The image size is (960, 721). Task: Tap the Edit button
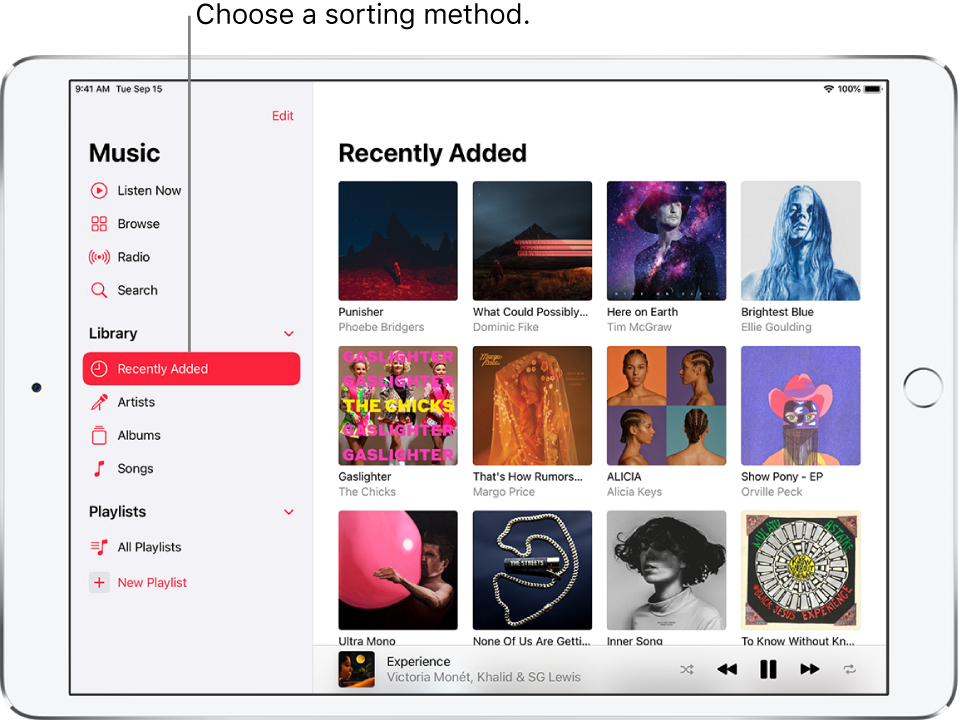click(x=283, y=116)
